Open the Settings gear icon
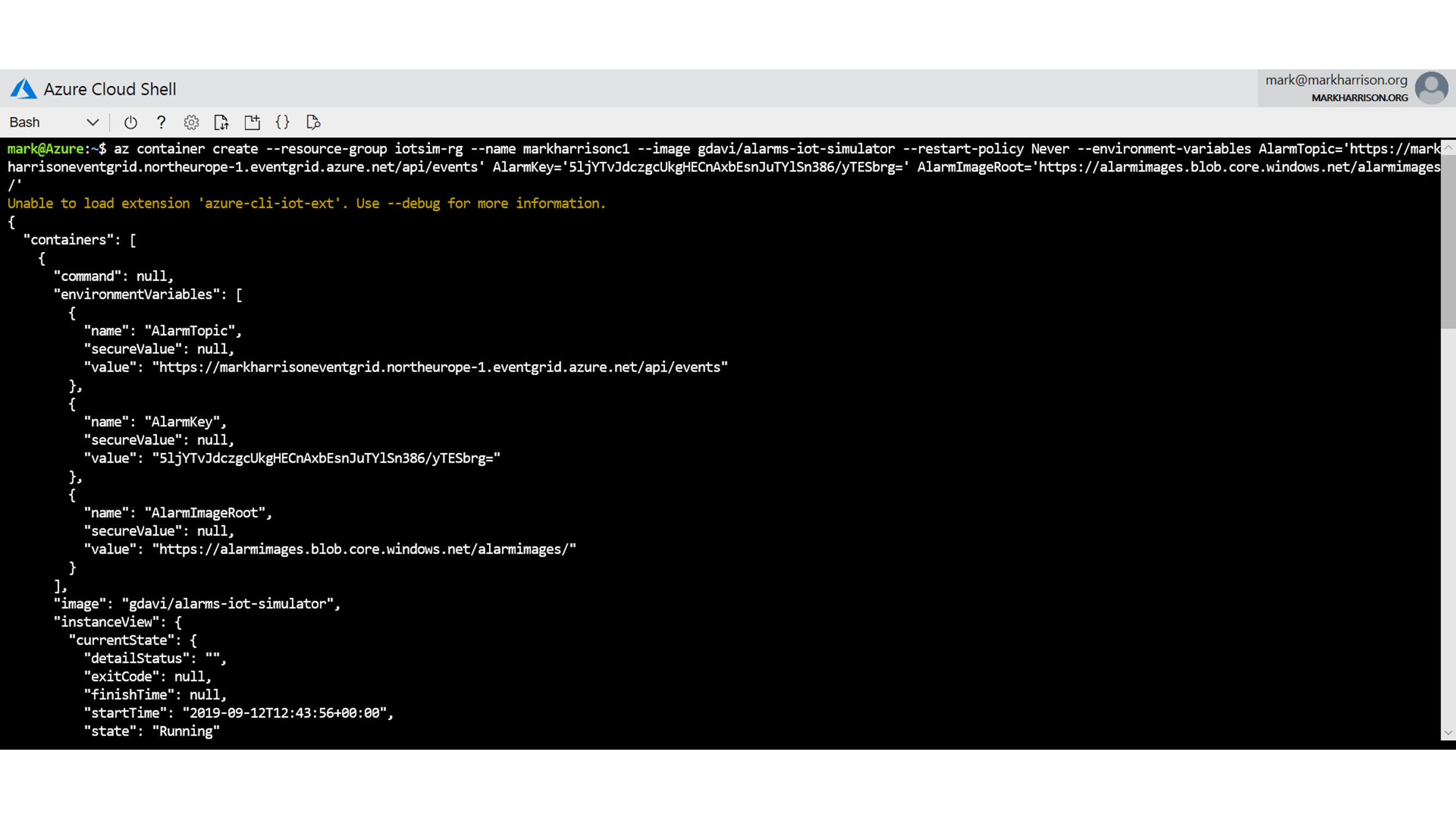This screenshot has height=819, width=1456. coord(192,122)
